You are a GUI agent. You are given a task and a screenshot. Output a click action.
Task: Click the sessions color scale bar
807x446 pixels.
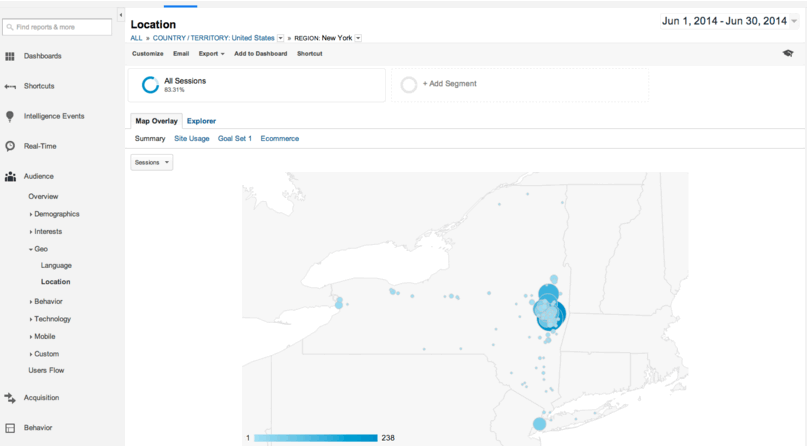[315, 438]
